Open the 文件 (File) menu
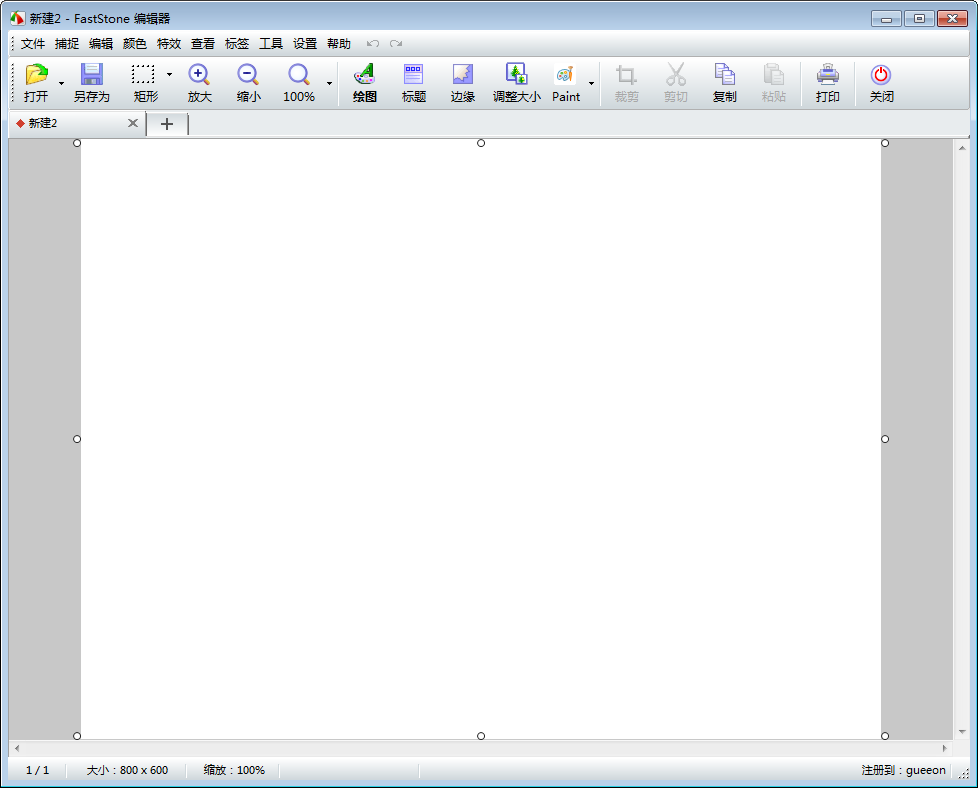This screenshot has width=978, height=788. tap(33, 44)
